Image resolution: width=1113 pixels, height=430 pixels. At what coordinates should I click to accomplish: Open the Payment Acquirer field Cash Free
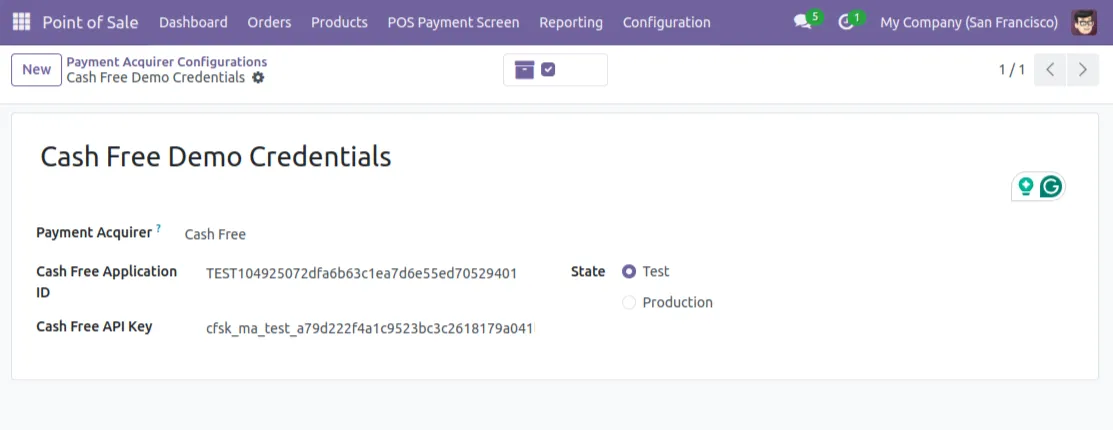(x=215, y=234)
